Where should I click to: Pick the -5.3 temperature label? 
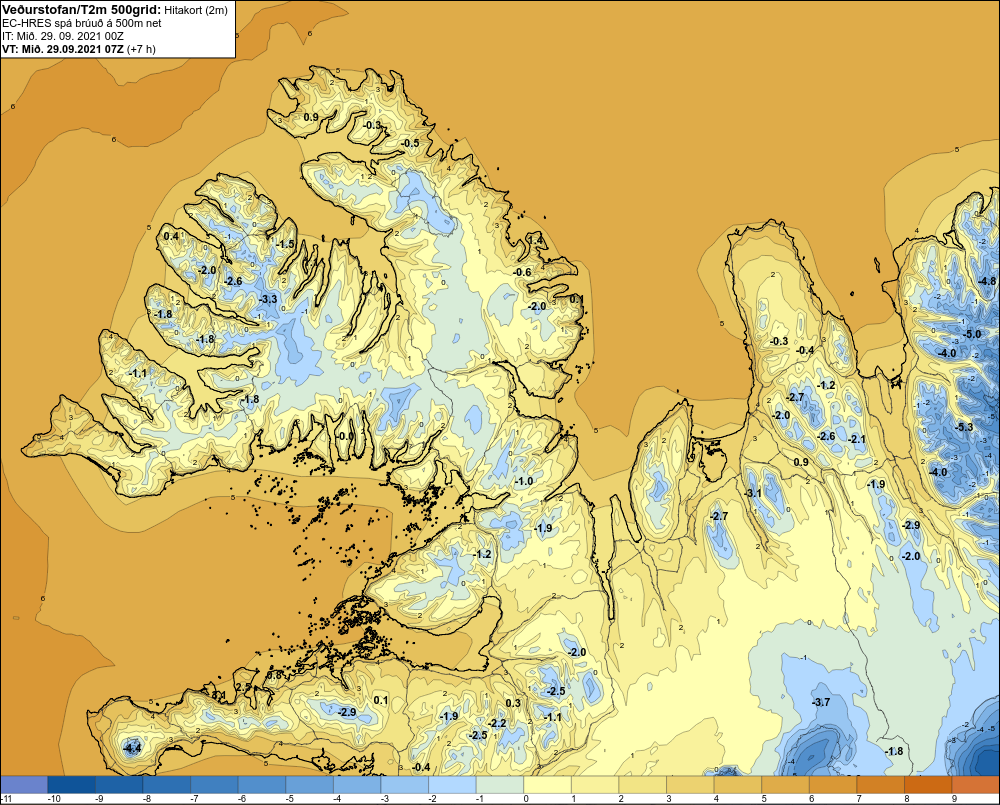click(x=965, y=427)
